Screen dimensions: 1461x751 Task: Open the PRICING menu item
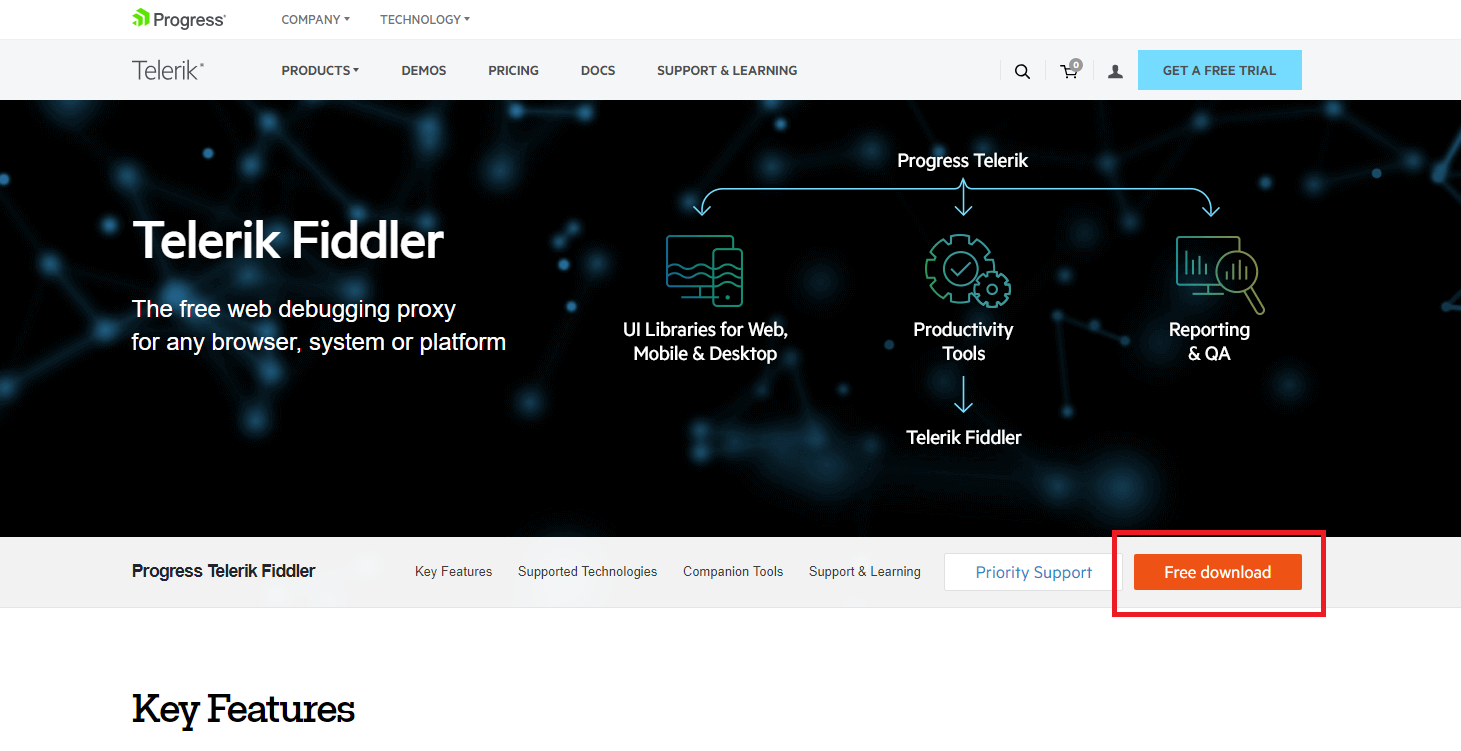pyautogui.click(x=513, y=71)
